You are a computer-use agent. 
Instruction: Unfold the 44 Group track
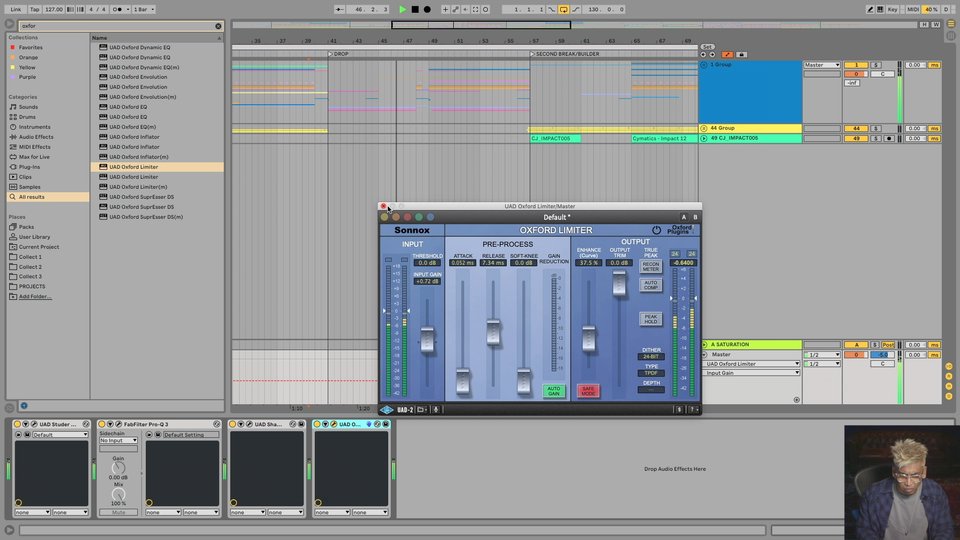click(x=704, y=128)
